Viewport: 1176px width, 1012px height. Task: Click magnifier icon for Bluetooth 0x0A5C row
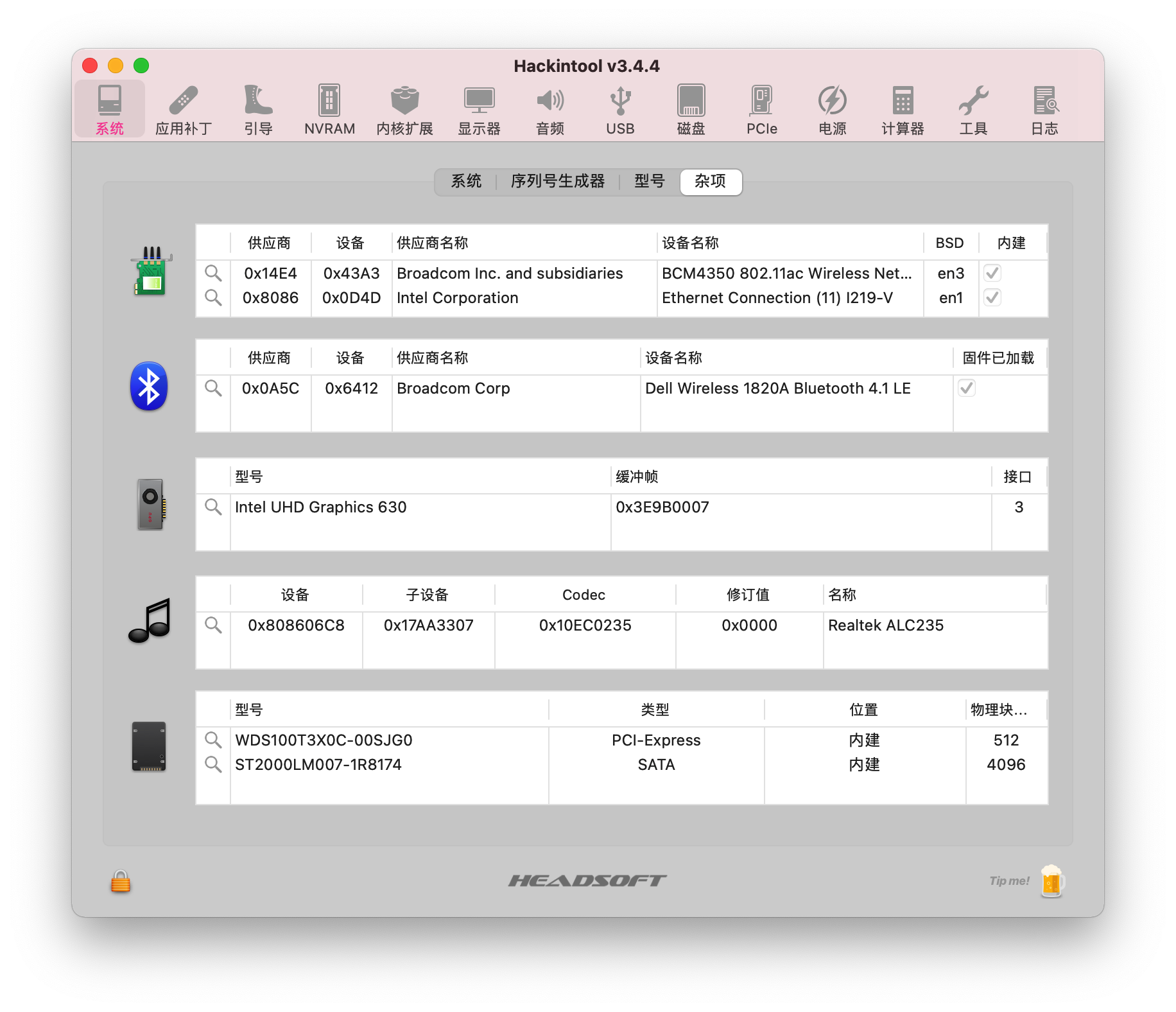[213, 388]
